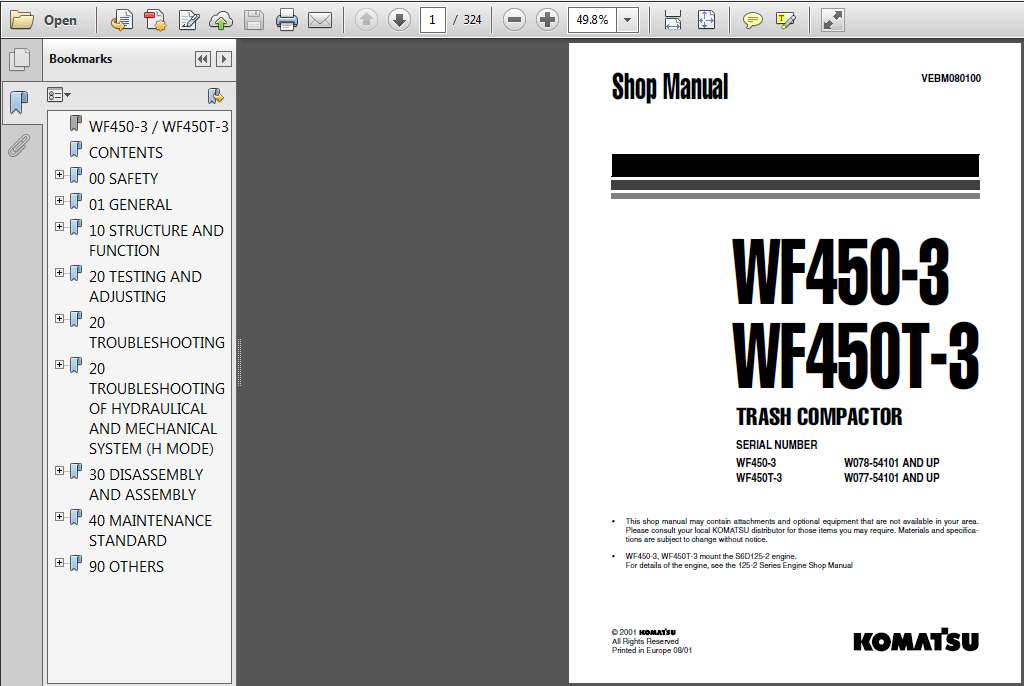Click the print icon

coord(287,20)
